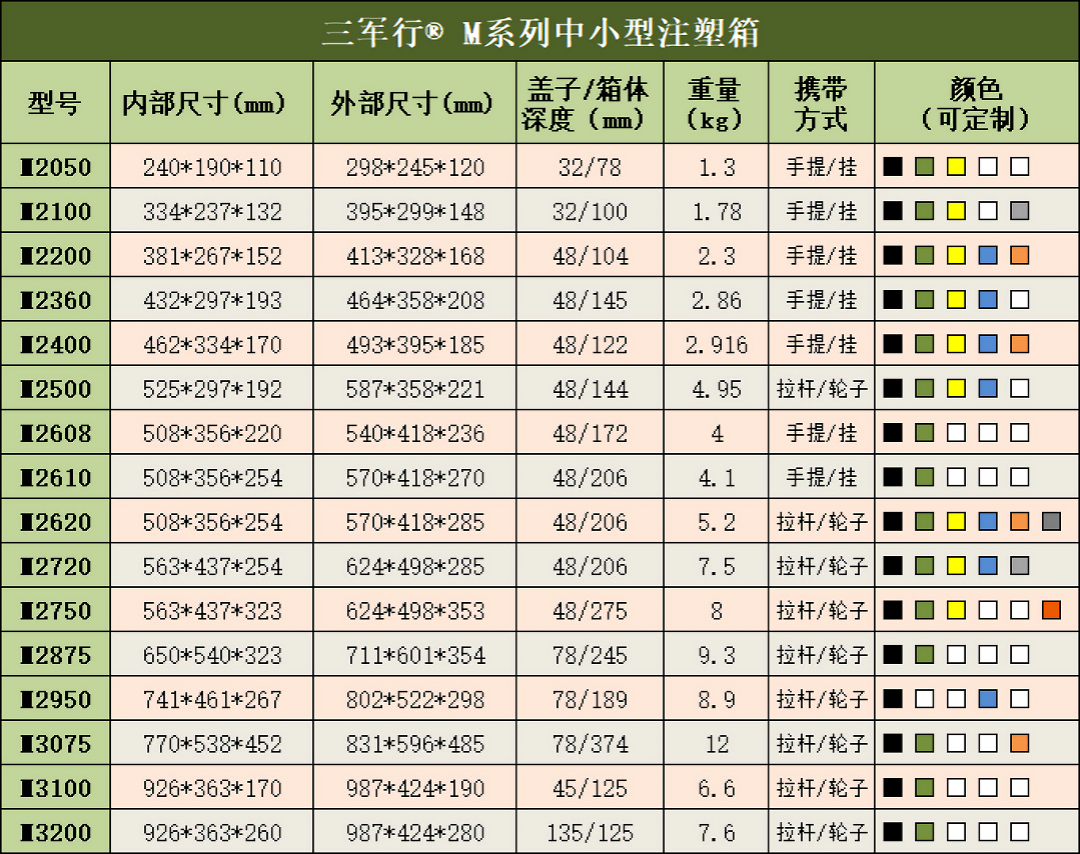This screenshot has height=854, width=1080.
Task: Click the depth value 48/172
Action: click(590, 433)
